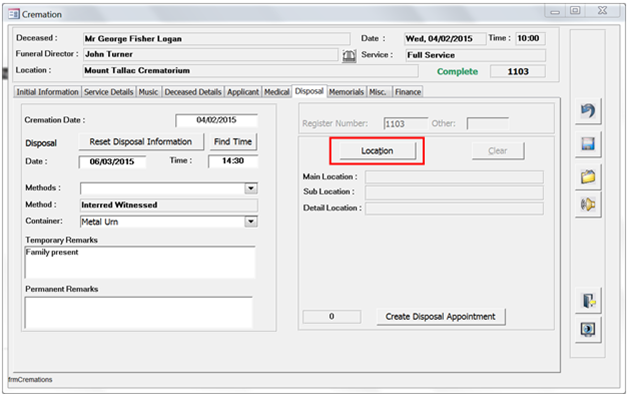Viewport: 628px width, 394px height.
Task: Click the Disposal Time field 14:30
Action: pyautogui.click(x=233, y=161)
